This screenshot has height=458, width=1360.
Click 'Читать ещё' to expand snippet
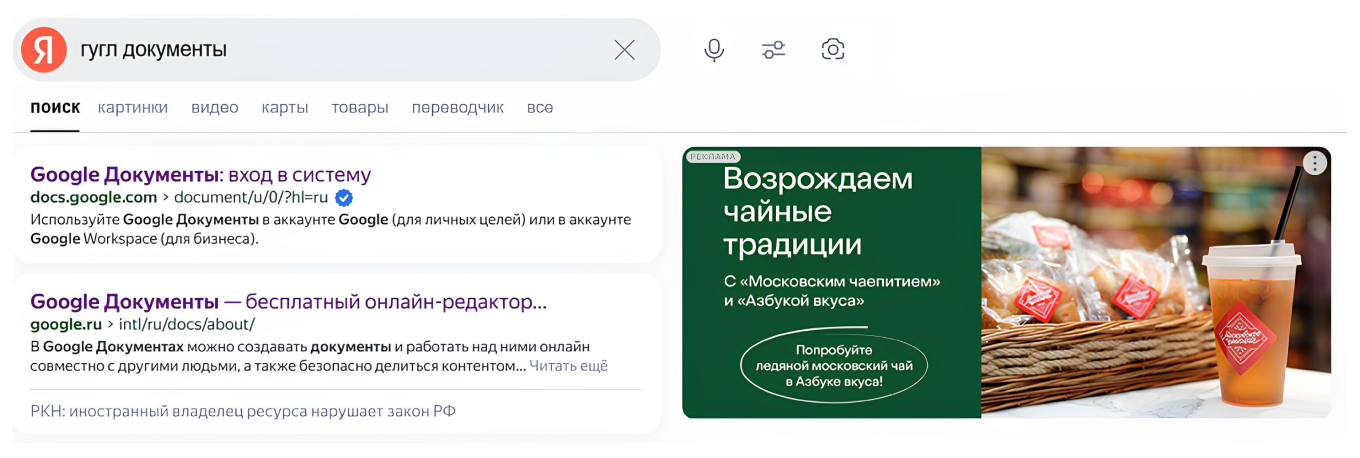pyautogui.click(x=568, y=366)
